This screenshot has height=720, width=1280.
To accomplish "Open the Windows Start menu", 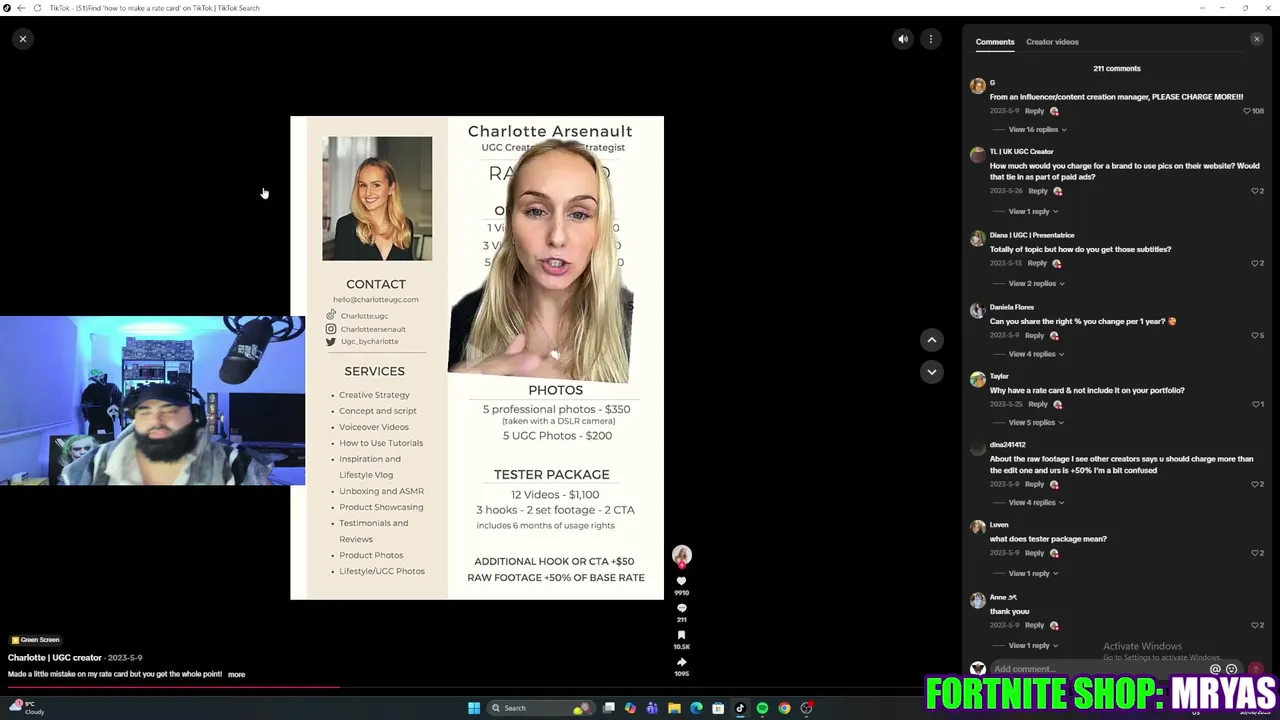I will click(474, 708).
